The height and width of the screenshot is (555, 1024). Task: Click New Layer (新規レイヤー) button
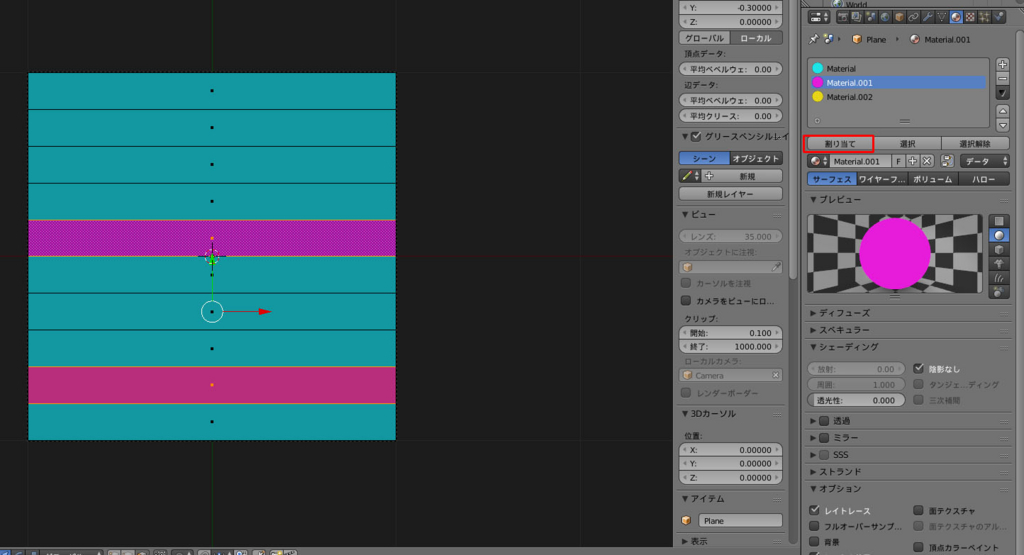coord(731,194)
